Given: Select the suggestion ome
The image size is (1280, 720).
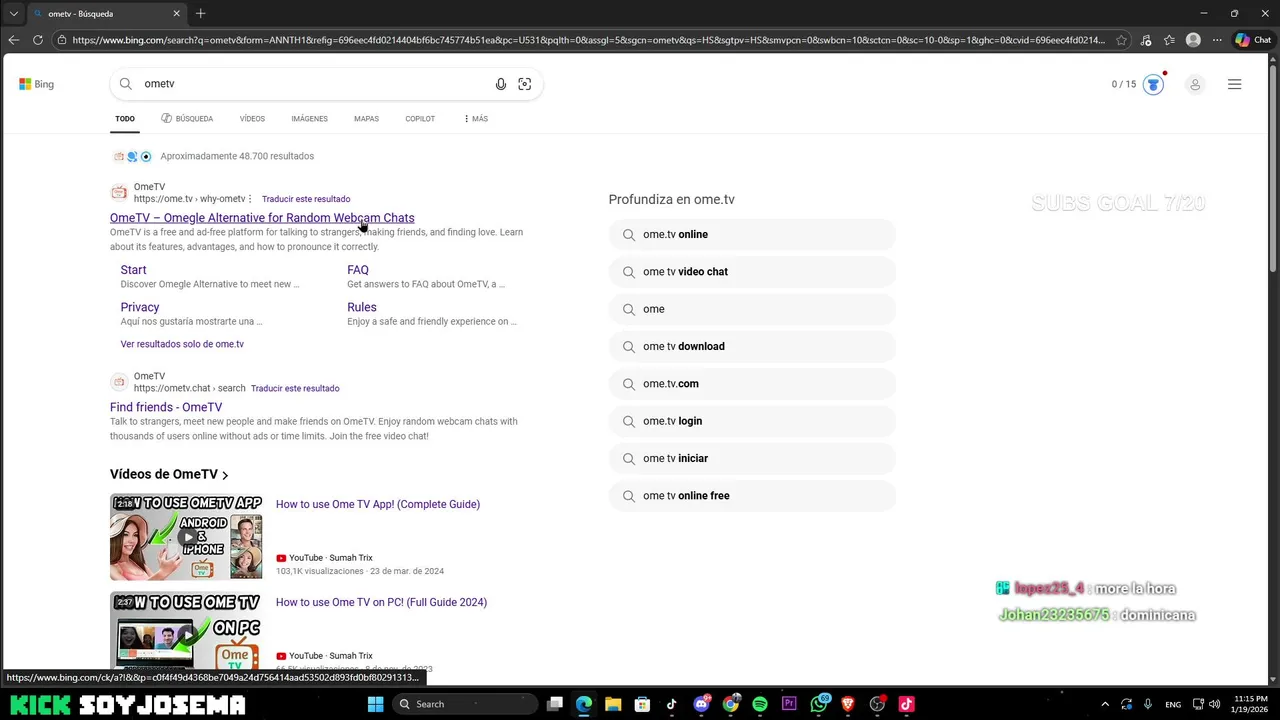Looking at the screenshot, I should [752, 309].
